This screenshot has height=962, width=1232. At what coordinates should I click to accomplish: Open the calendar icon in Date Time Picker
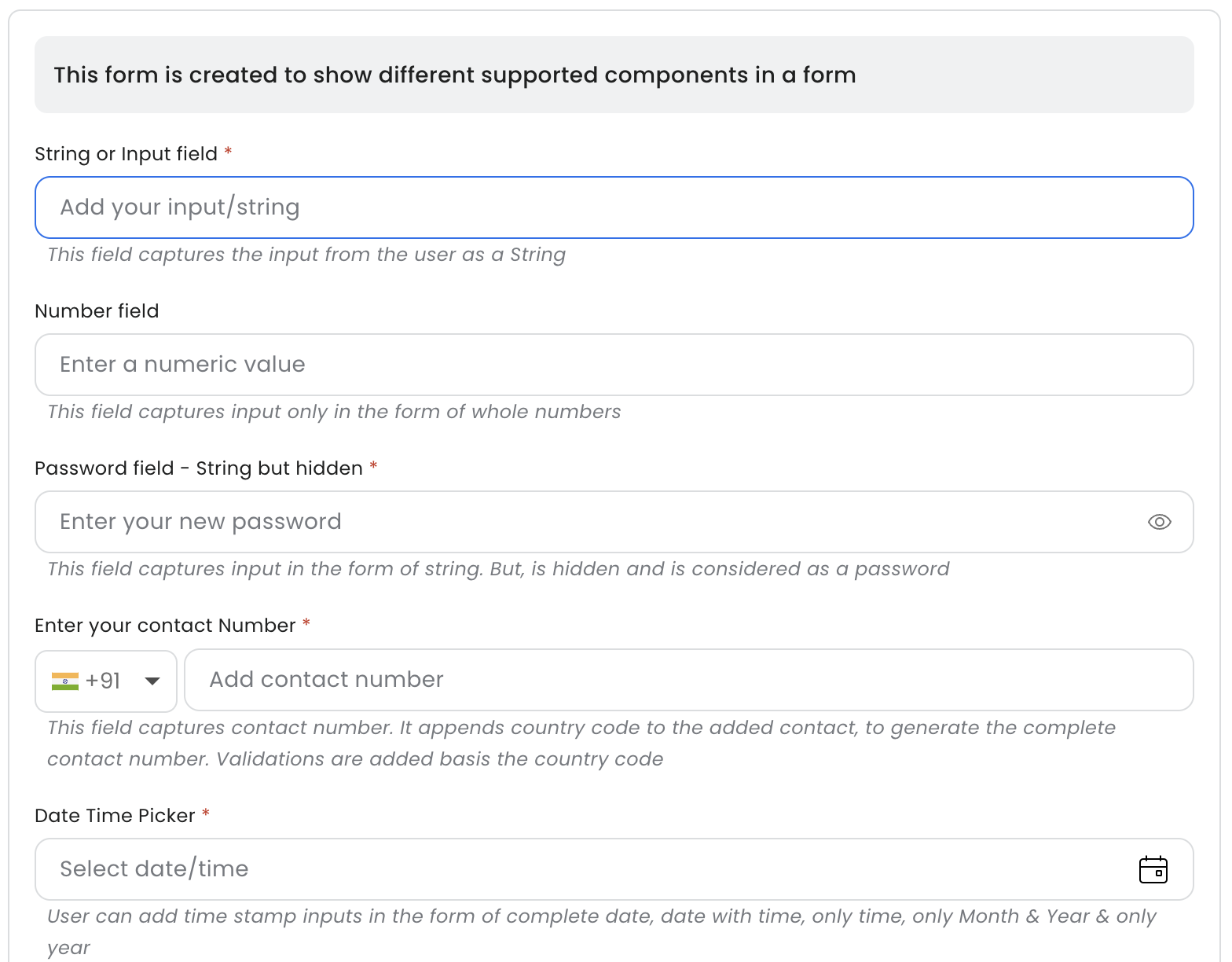coord(1153,869)
